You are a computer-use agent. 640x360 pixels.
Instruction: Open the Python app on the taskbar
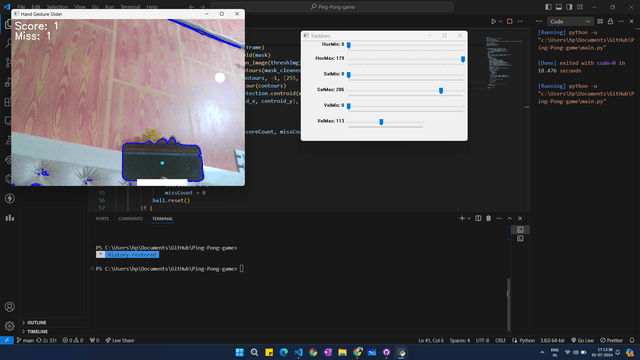(402, 352)
